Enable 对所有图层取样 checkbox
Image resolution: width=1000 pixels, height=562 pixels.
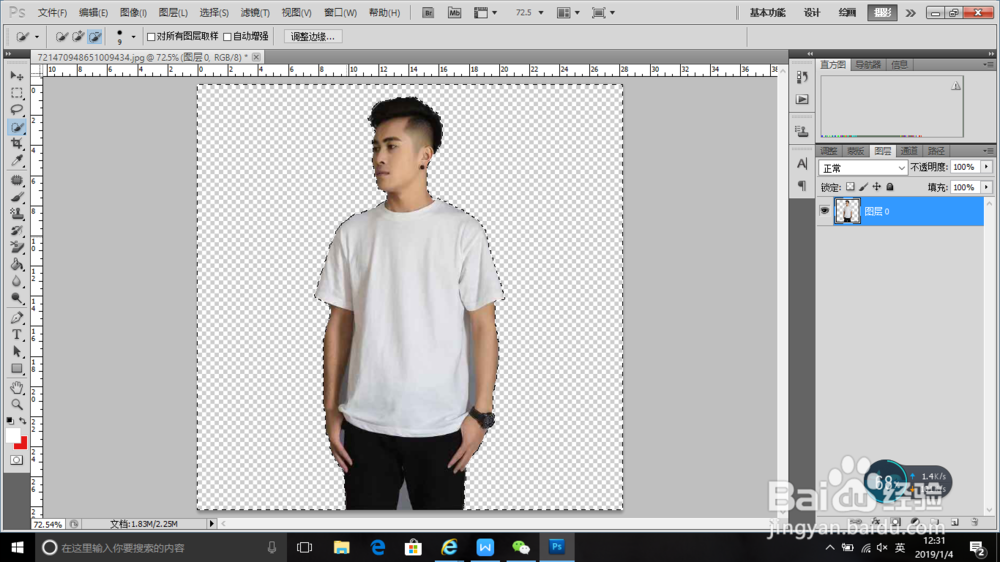(x=151, y=37)
